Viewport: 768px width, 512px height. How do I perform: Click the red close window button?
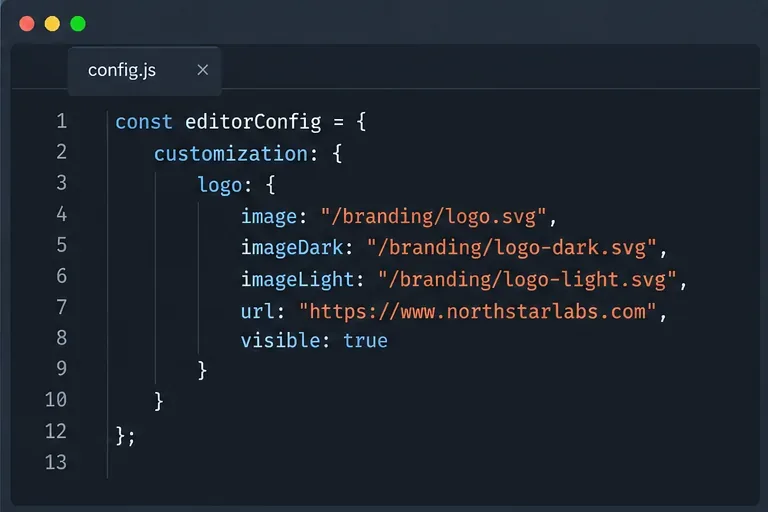point(27,24)
